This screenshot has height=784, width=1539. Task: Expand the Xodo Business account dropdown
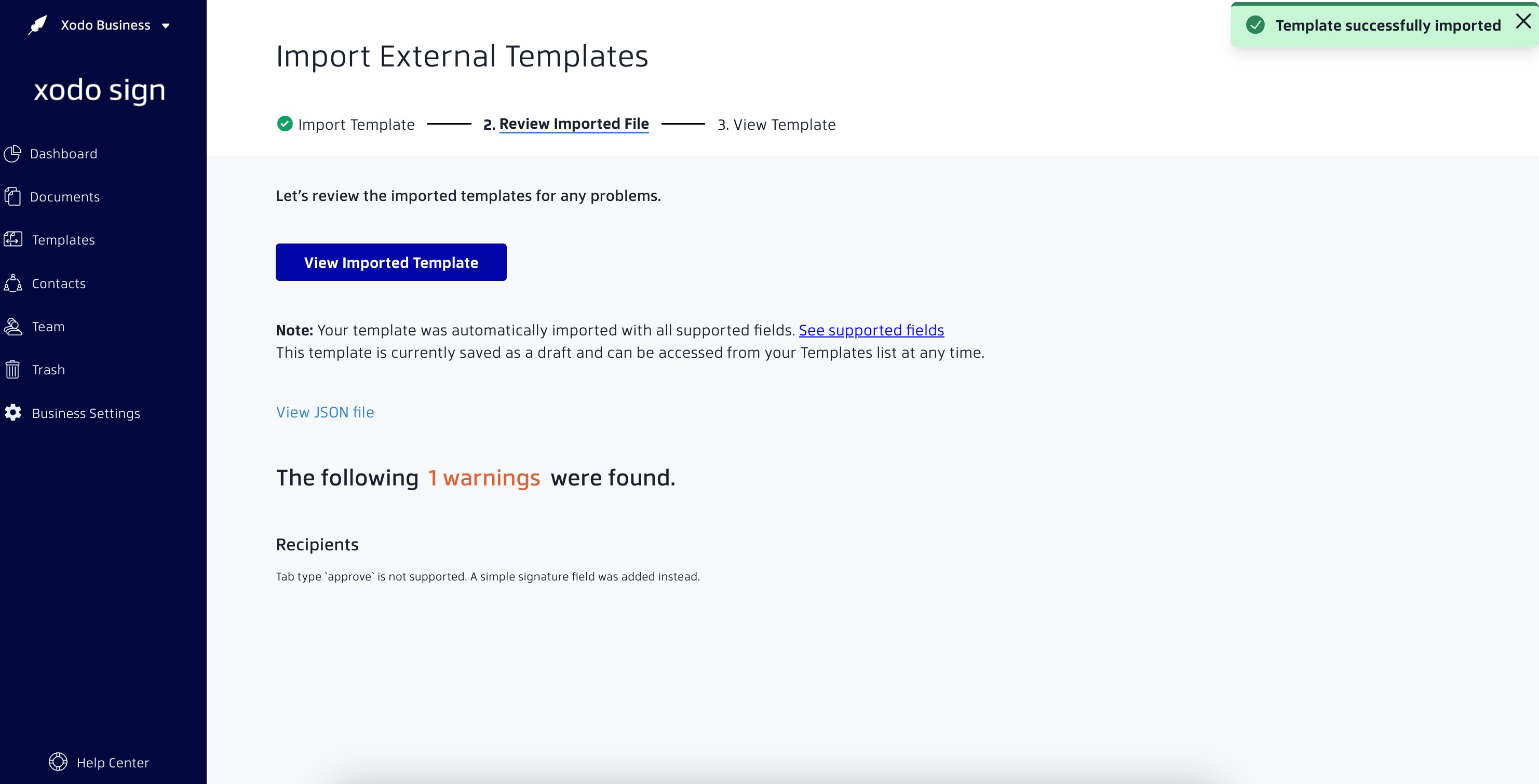(x=166, y=25)
